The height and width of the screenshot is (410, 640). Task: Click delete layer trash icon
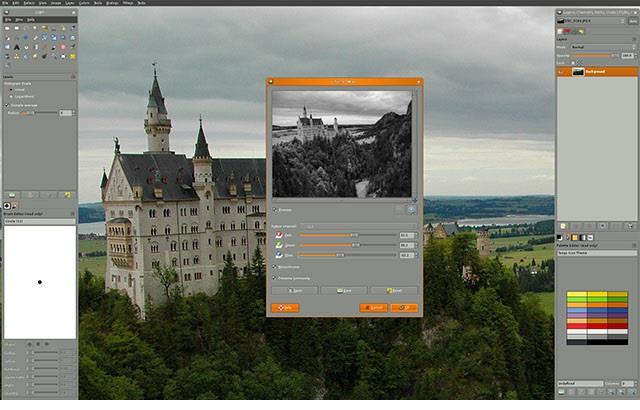click(x=631, y=226)
